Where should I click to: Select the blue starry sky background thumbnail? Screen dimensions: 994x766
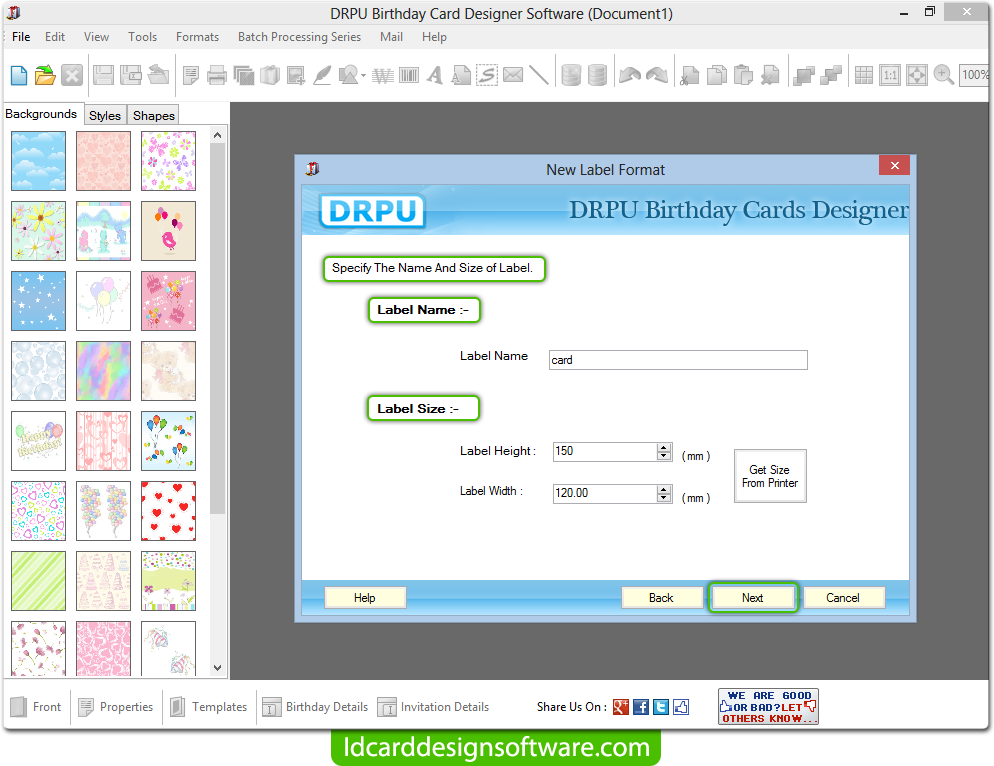pos(38,301)
